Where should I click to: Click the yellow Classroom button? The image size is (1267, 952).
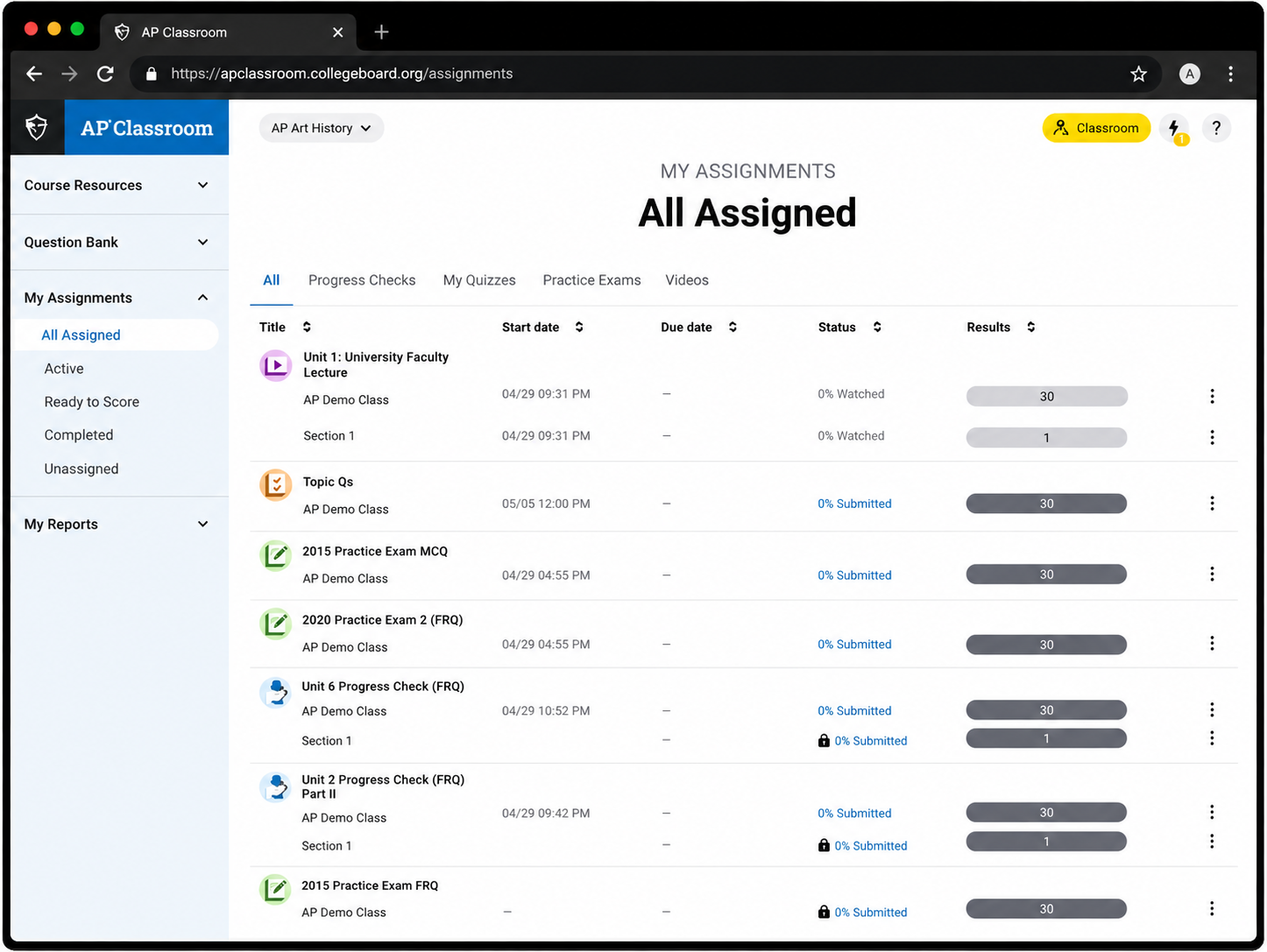point(1096,128)
